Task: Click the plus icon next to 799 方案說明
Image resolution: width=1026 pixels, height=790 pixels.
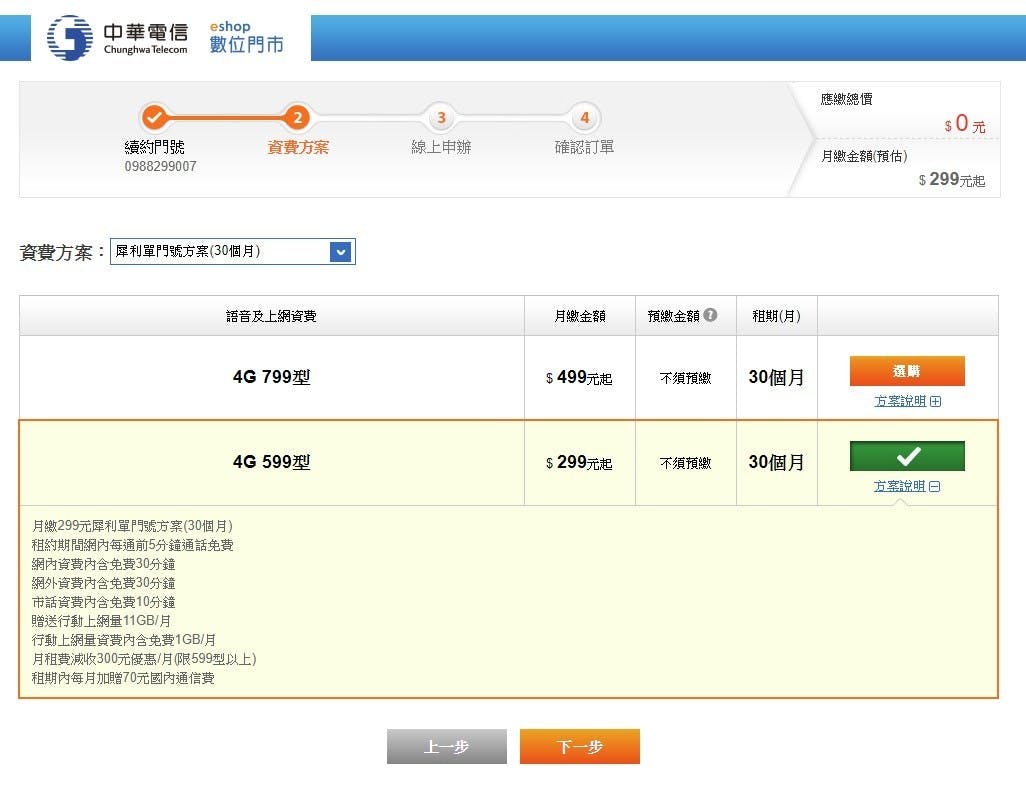Action: [936, 402]
